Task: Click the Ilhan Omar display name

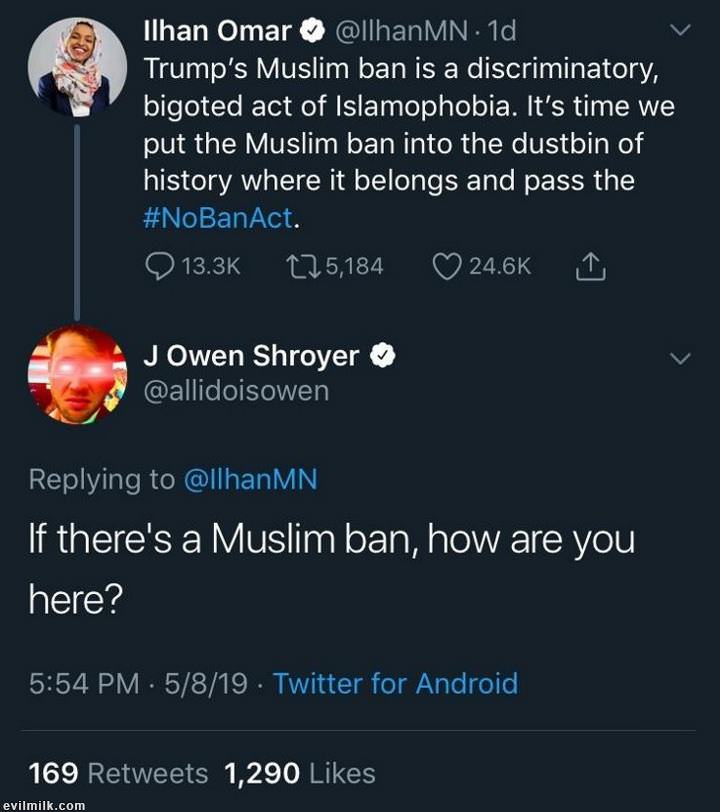Action: 218,32
